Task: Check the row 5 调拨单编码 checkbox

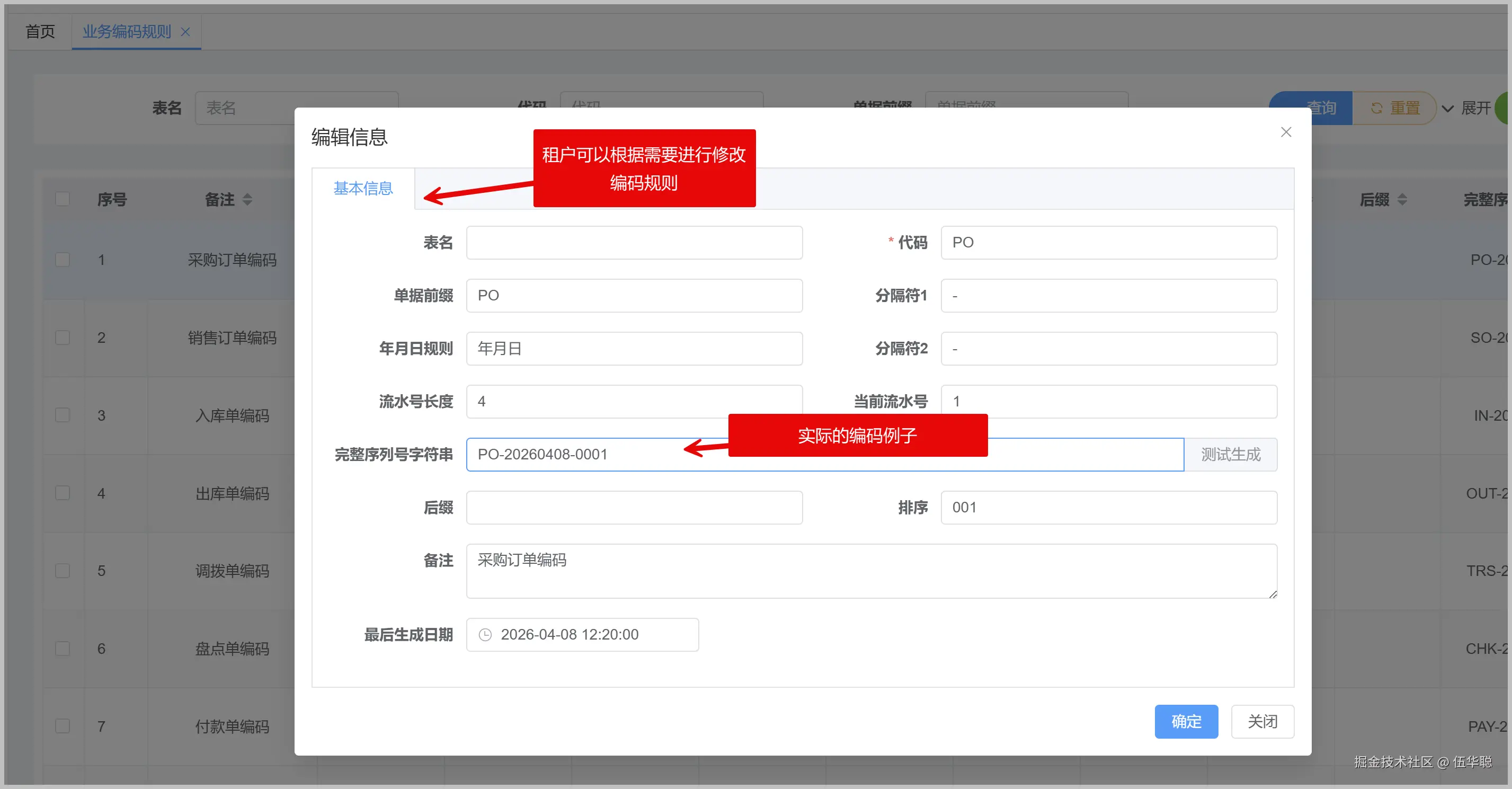Action: (x=62, y=571)
